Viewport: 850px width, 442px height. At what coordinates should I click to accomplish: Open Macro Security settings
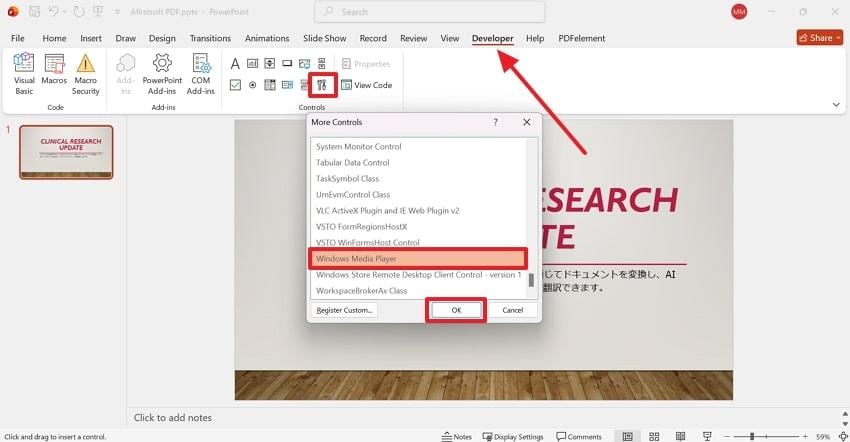point(86,74)
